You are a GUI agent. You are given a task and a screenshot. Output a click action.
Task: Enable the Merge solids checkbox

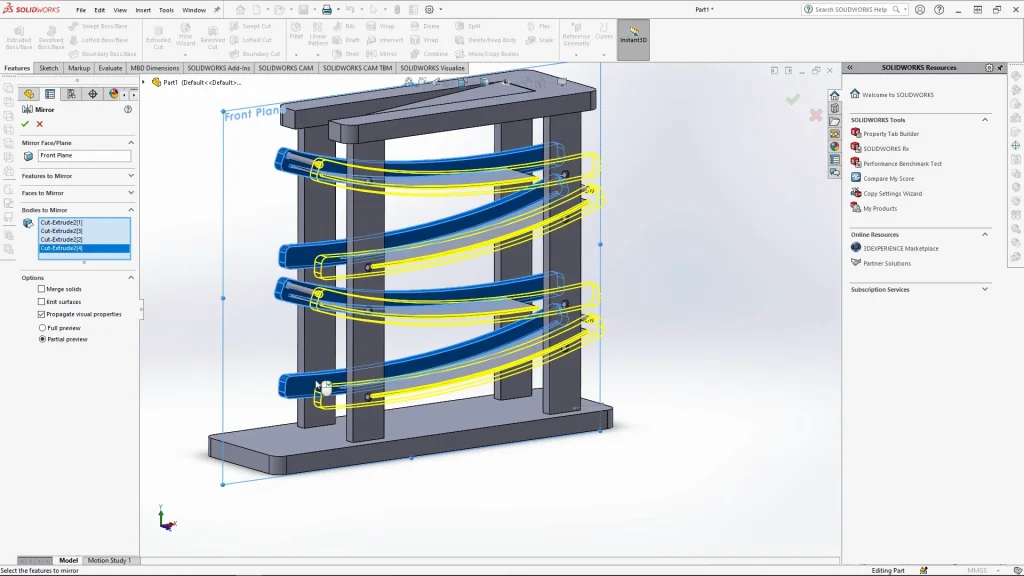click(42, 289)
